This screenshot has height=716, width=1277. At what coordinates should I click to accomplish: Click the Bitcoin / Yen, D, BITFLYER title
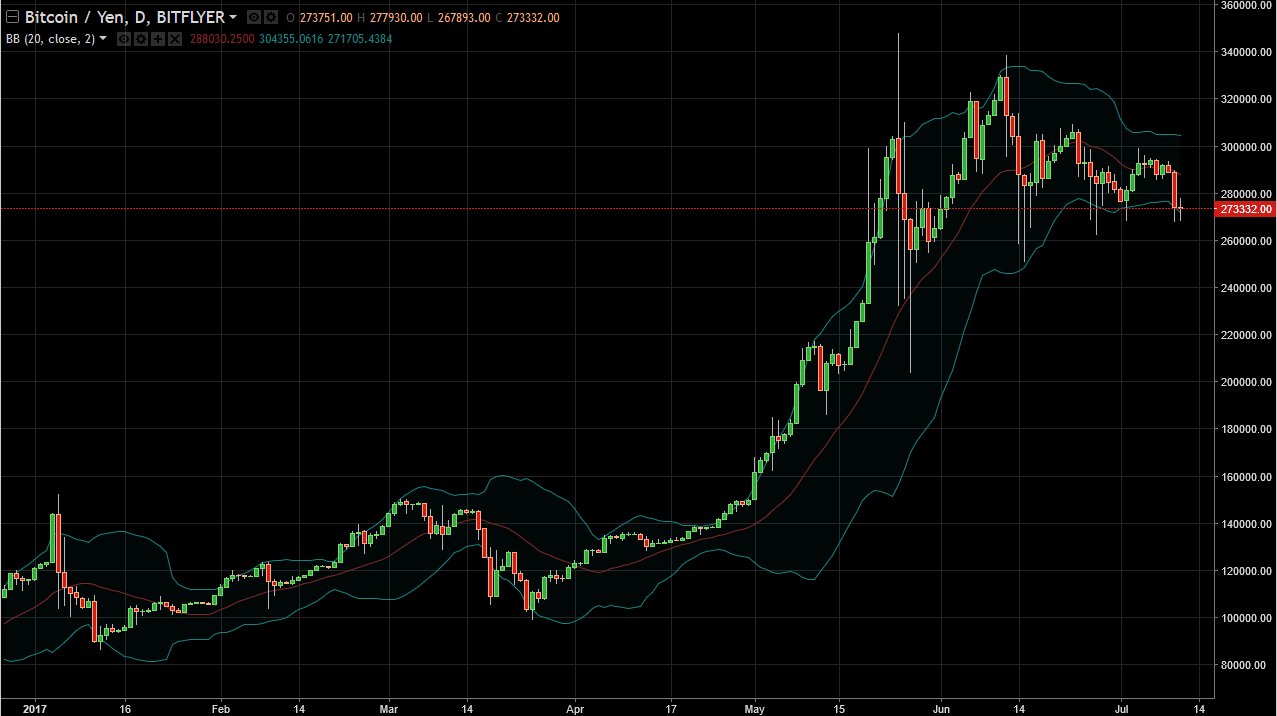click(124, 17)
